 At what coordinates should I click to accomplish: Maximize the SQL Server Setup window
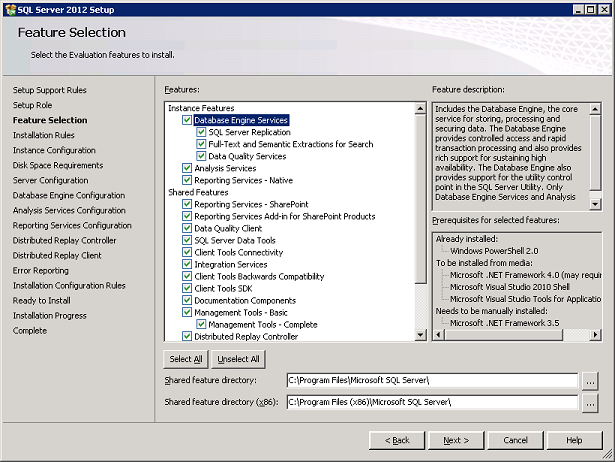pos(591,10)
